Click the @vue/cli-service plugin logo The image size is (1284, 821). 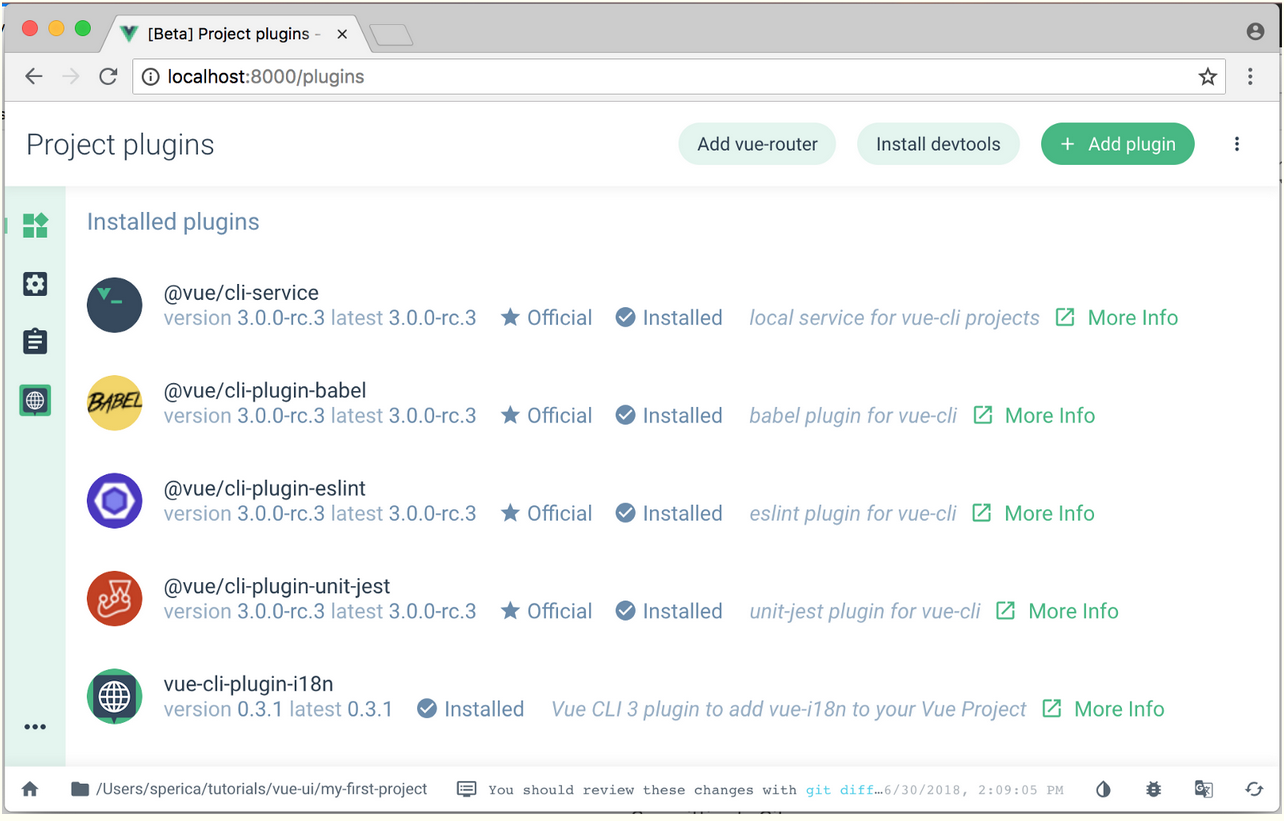pyautogui.click(x=114, y=305)
